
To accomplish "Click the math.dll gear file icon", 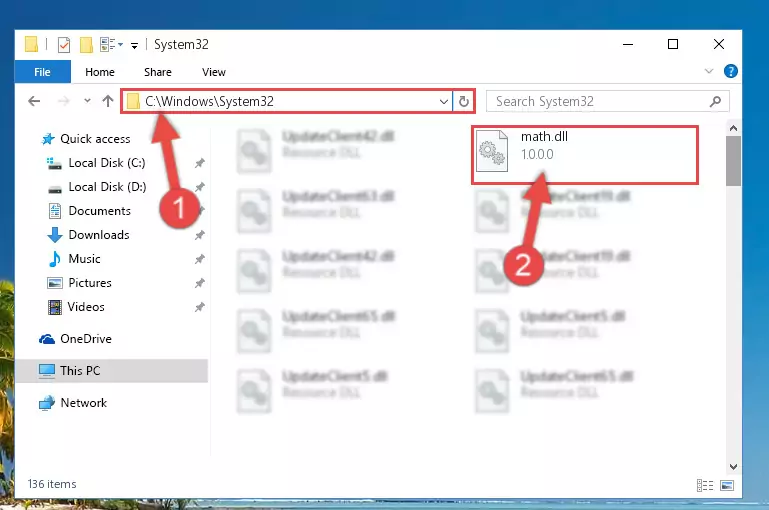I will coord(492,152).
